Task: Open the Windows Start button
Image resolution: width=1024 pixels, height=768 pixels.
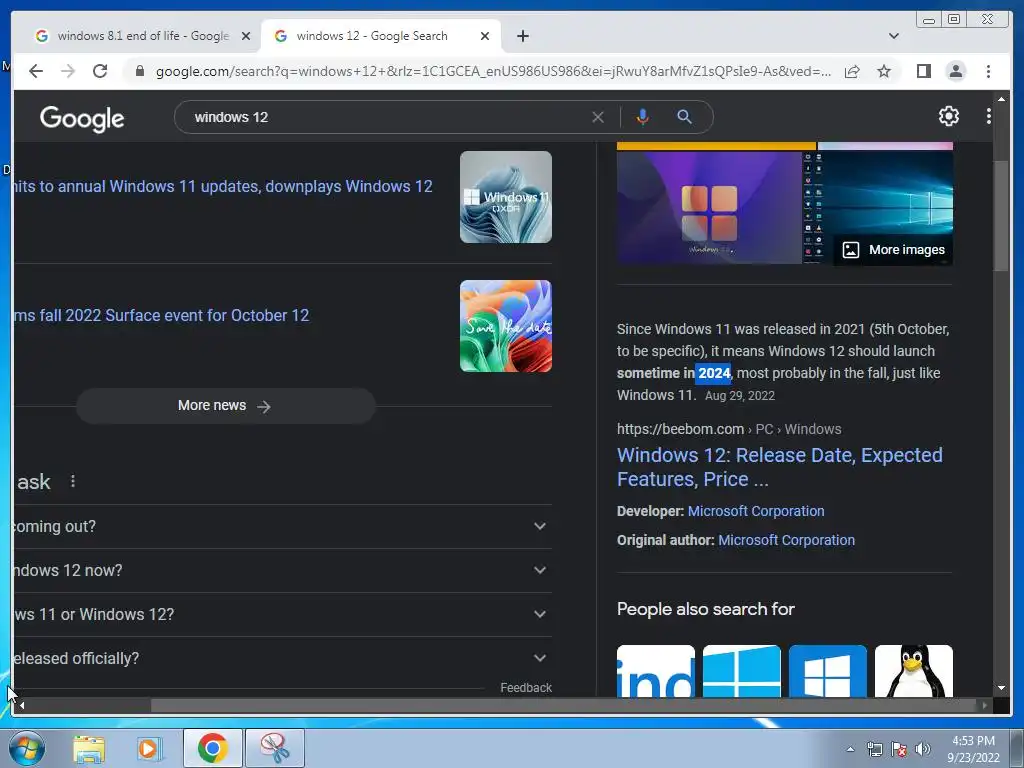Action: 27,748
